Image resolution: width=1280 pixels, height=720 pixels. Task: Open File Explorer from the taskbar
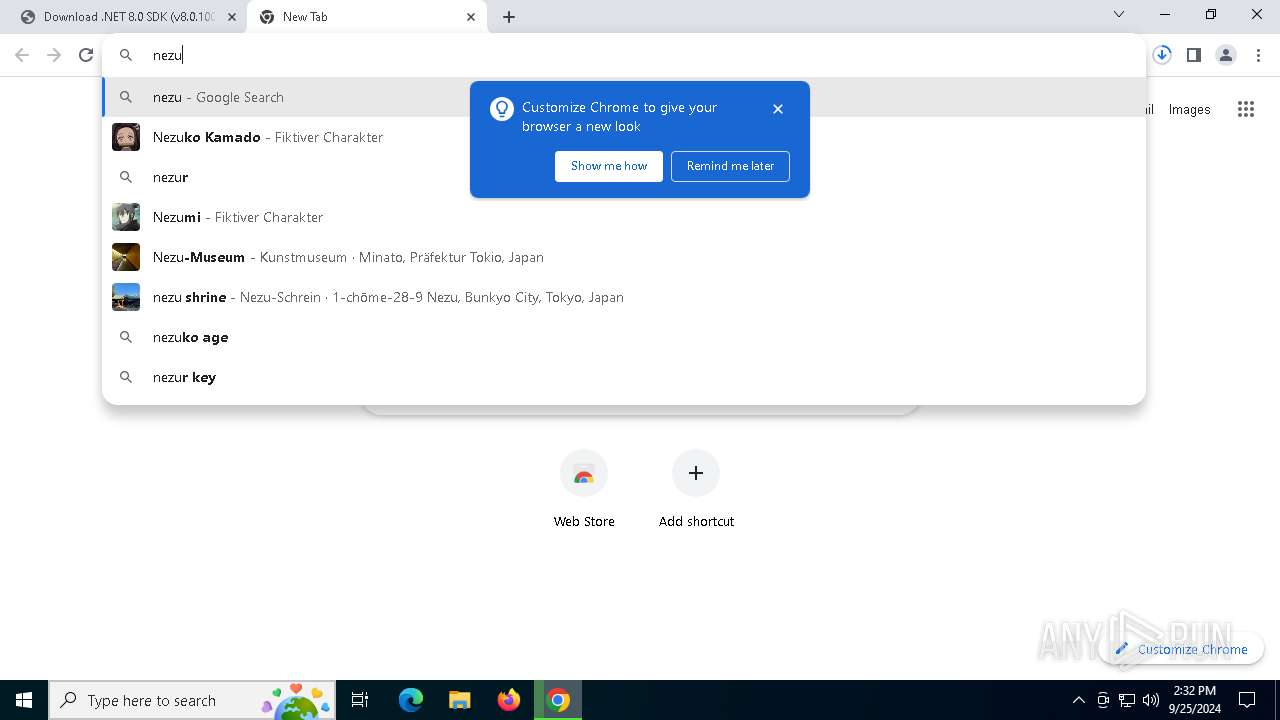coord(459,700)
